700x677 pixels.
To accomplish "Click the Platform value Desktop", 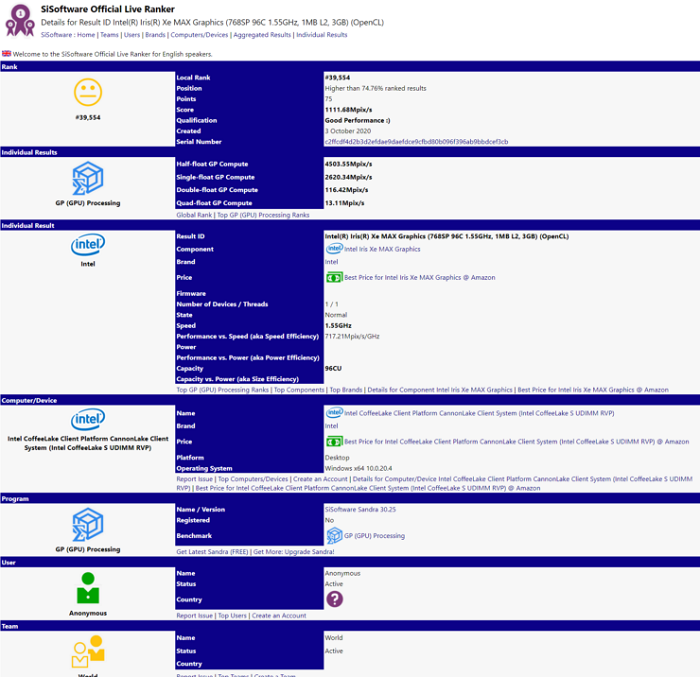I will coord(337,457).
